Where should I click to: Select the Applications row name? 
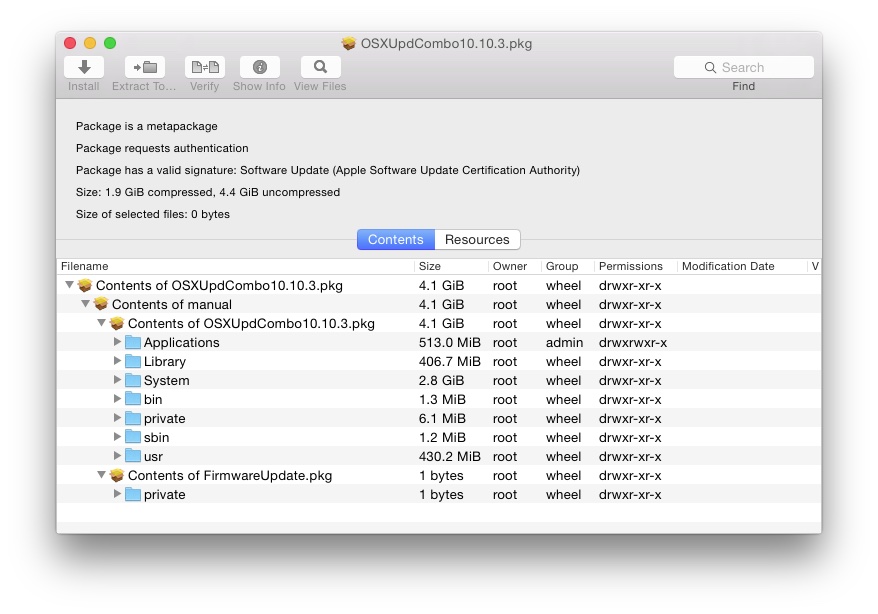(x=181, y=343)
